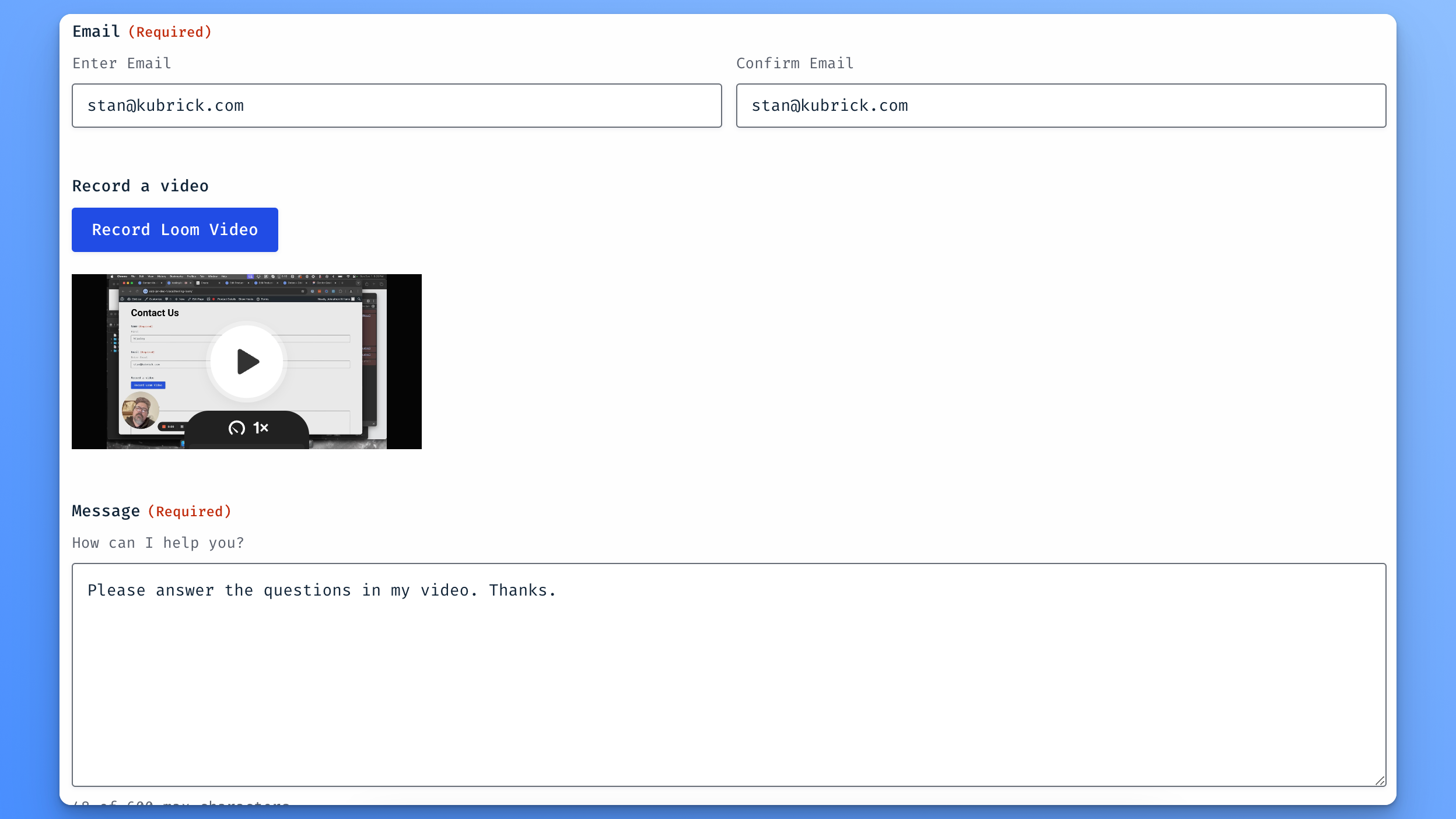
Task: Click the textarea resize handle in the corner
Action: [x=1380, y=780]
